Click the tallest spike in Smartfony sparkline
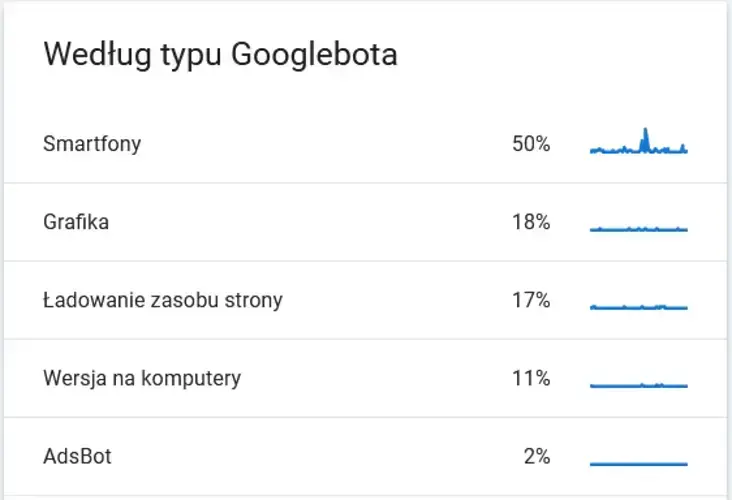Screen dimensions: 732x500 click(x=645, y=137)
